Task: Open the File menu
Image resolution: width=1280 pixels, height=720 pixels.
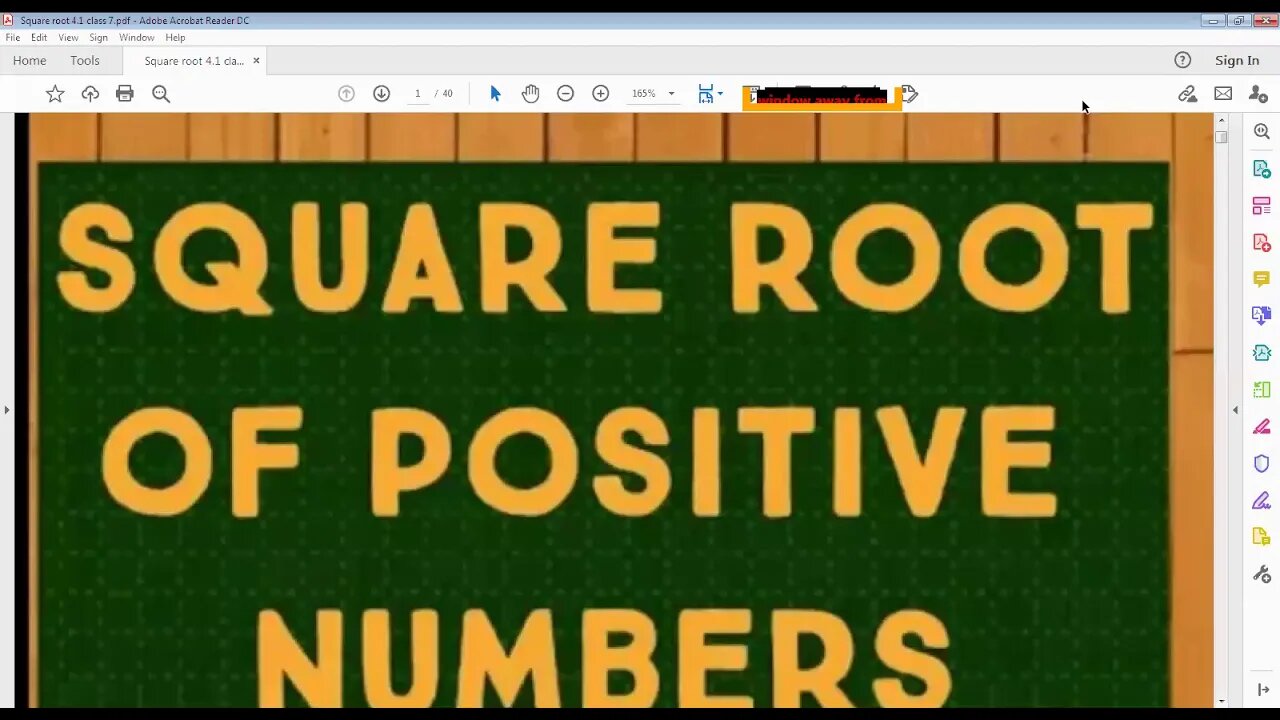Action: click(13, 37)
